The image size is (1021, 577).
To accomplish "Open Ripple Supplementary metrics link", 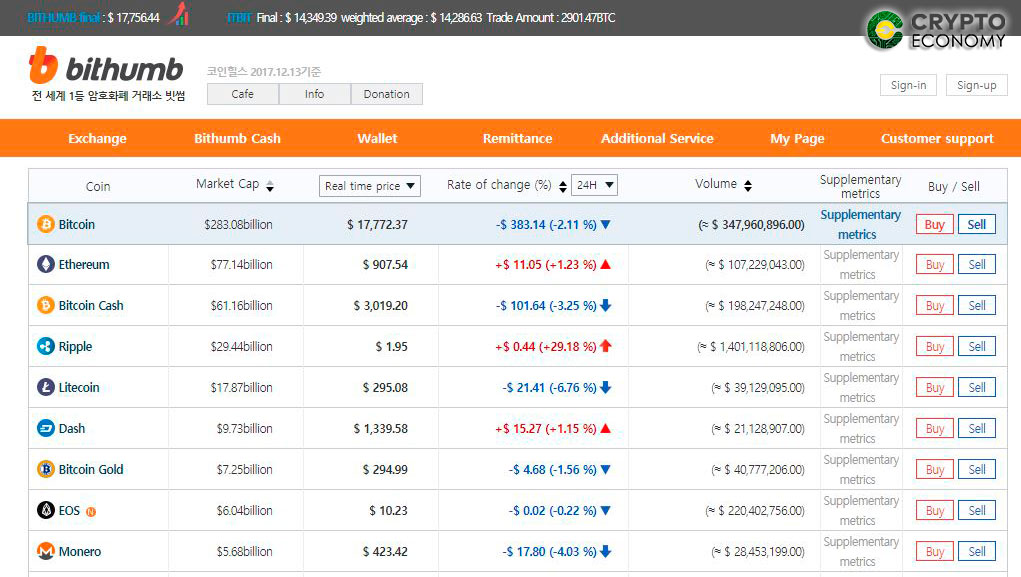I will click(860, 346).
